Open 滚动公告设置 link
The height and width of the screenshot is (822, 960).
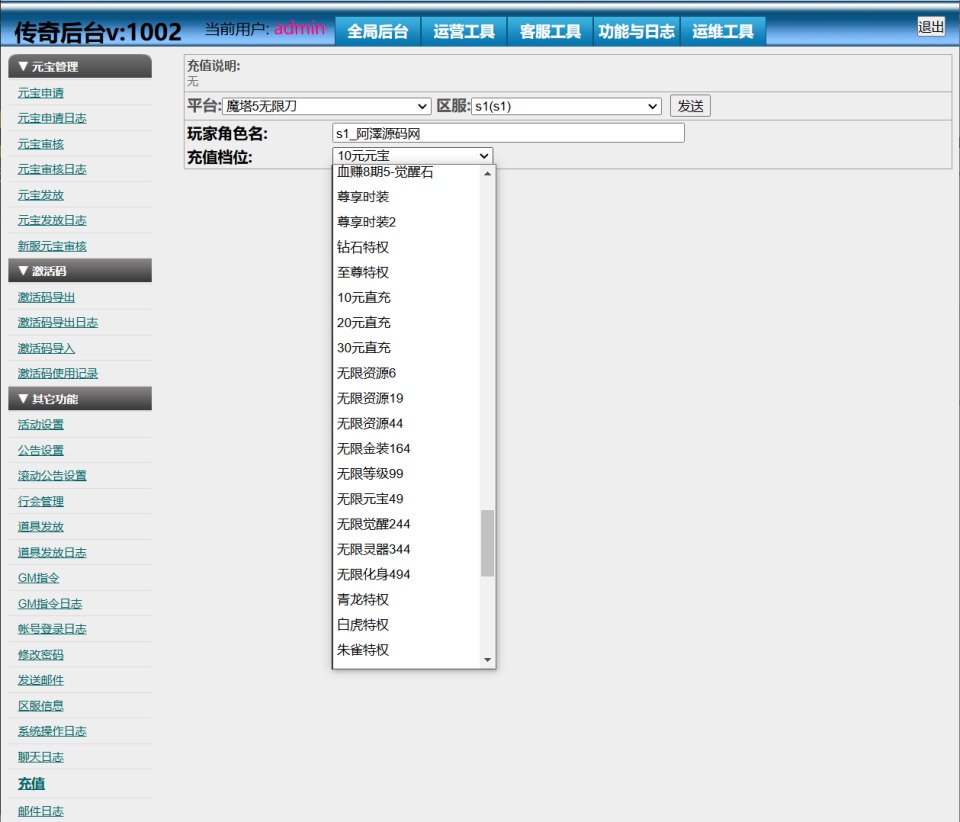click(x=52, y=475)
